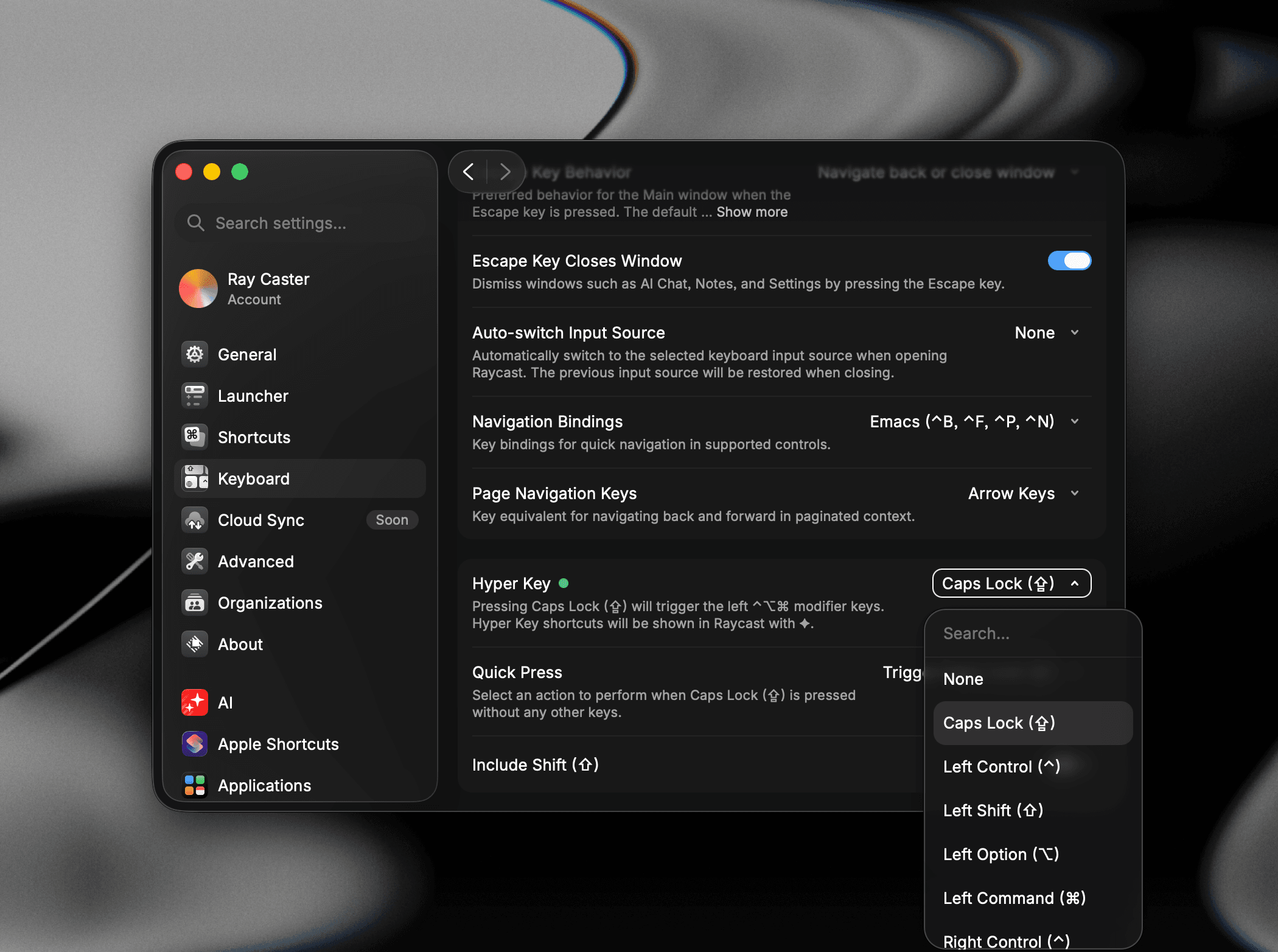Image resolution: width=1278 pixels, height=952 pixels.
Task: Toggle Escape Key Closes Window switch
Action: click(1069, 261)
